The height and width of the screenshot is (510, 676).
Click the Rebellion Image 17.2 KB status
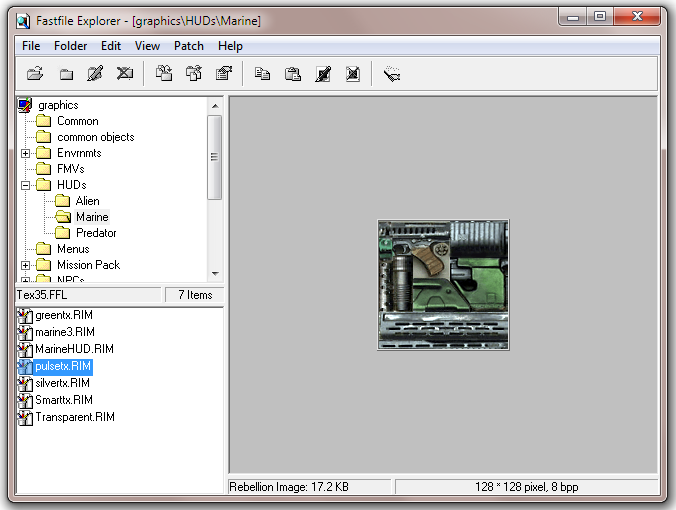(x=309, y=487)
